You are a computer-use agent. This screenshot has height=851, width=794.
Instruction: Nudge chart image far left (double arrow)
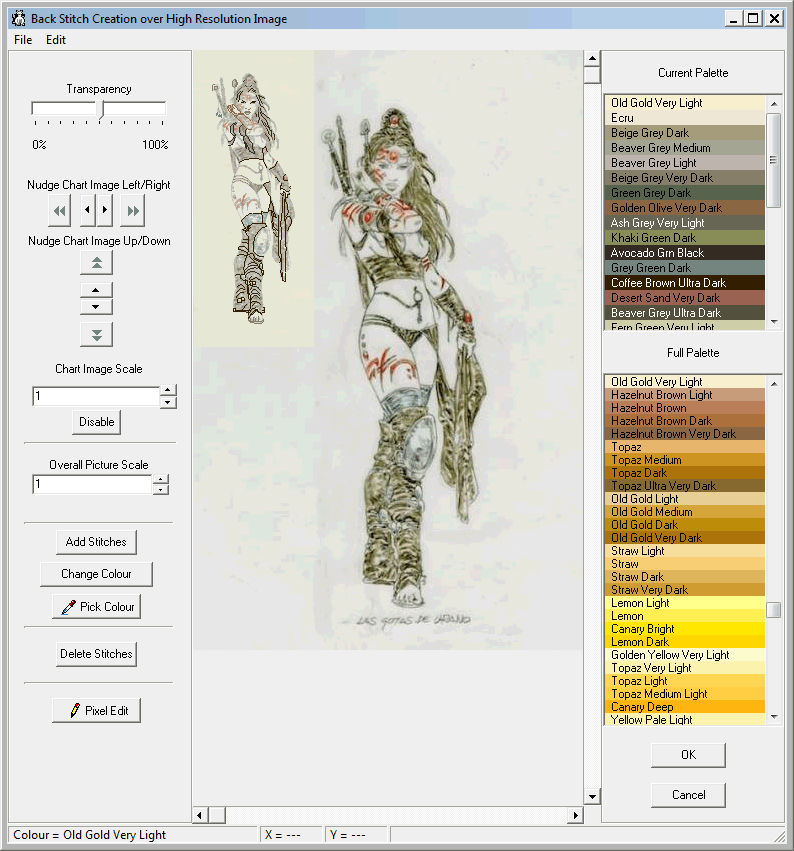pyautogui.click(x=59, y=210)
